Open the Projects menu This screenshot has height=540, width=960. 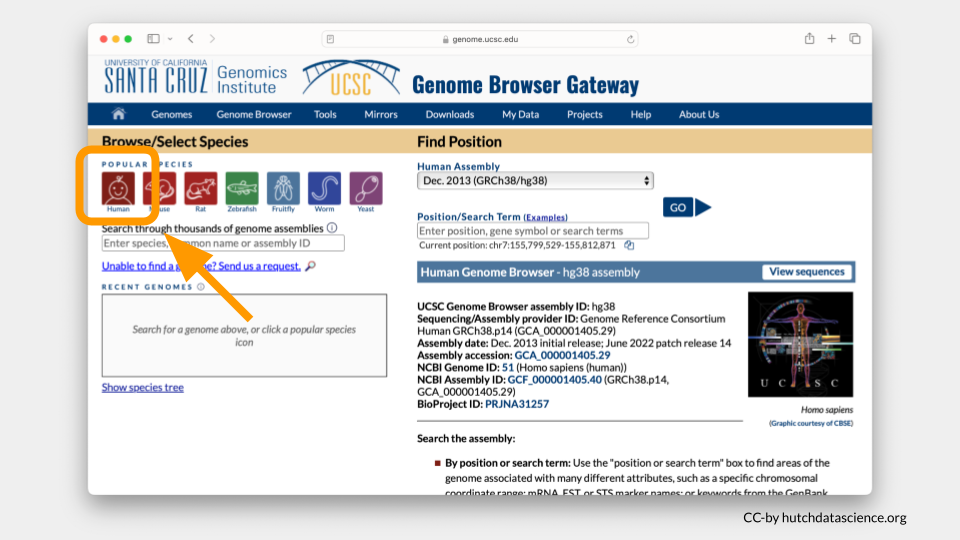(585, 114)
